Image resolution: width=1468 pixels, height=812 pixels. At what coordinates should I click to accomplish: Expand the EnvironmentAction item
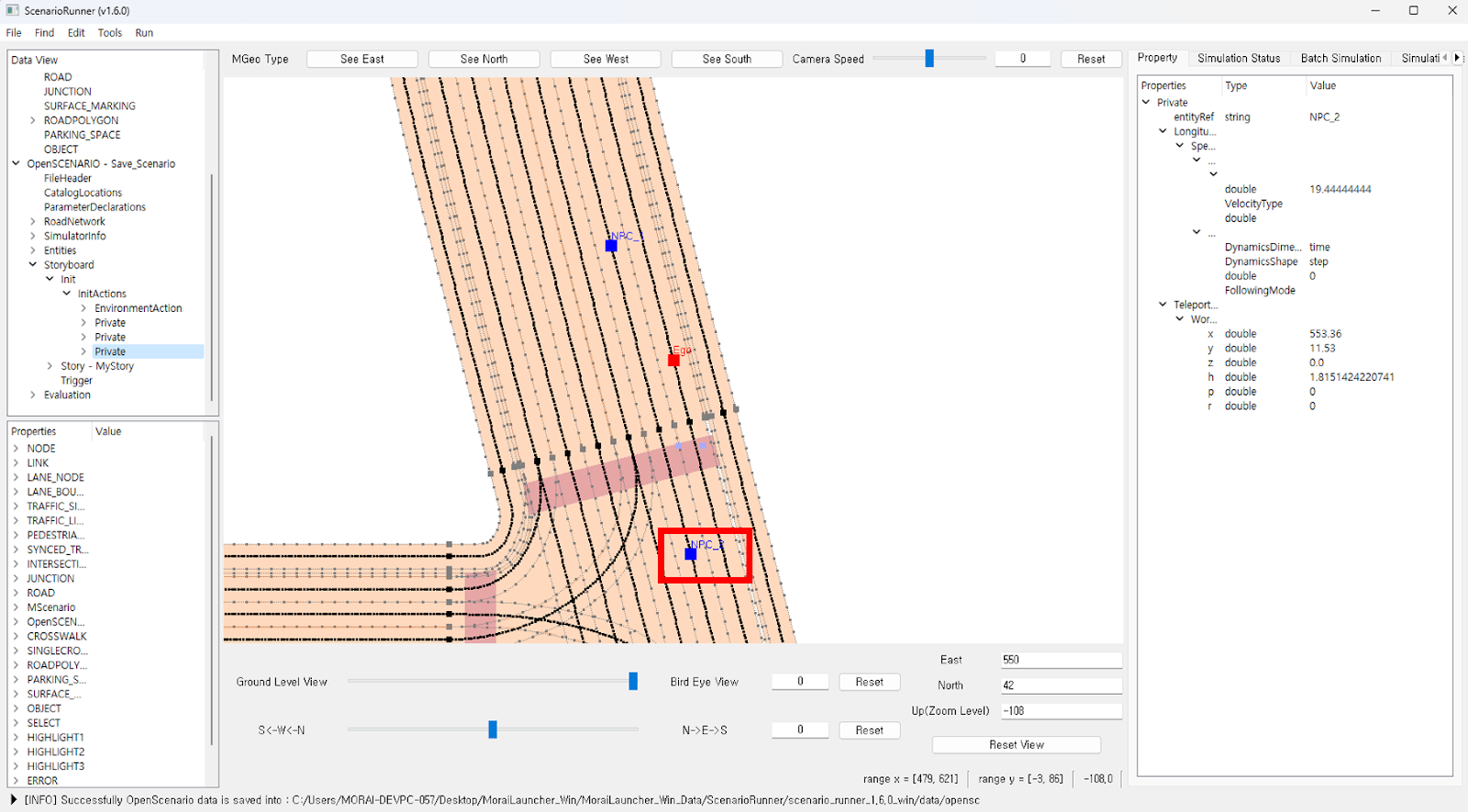click(83, 308)
